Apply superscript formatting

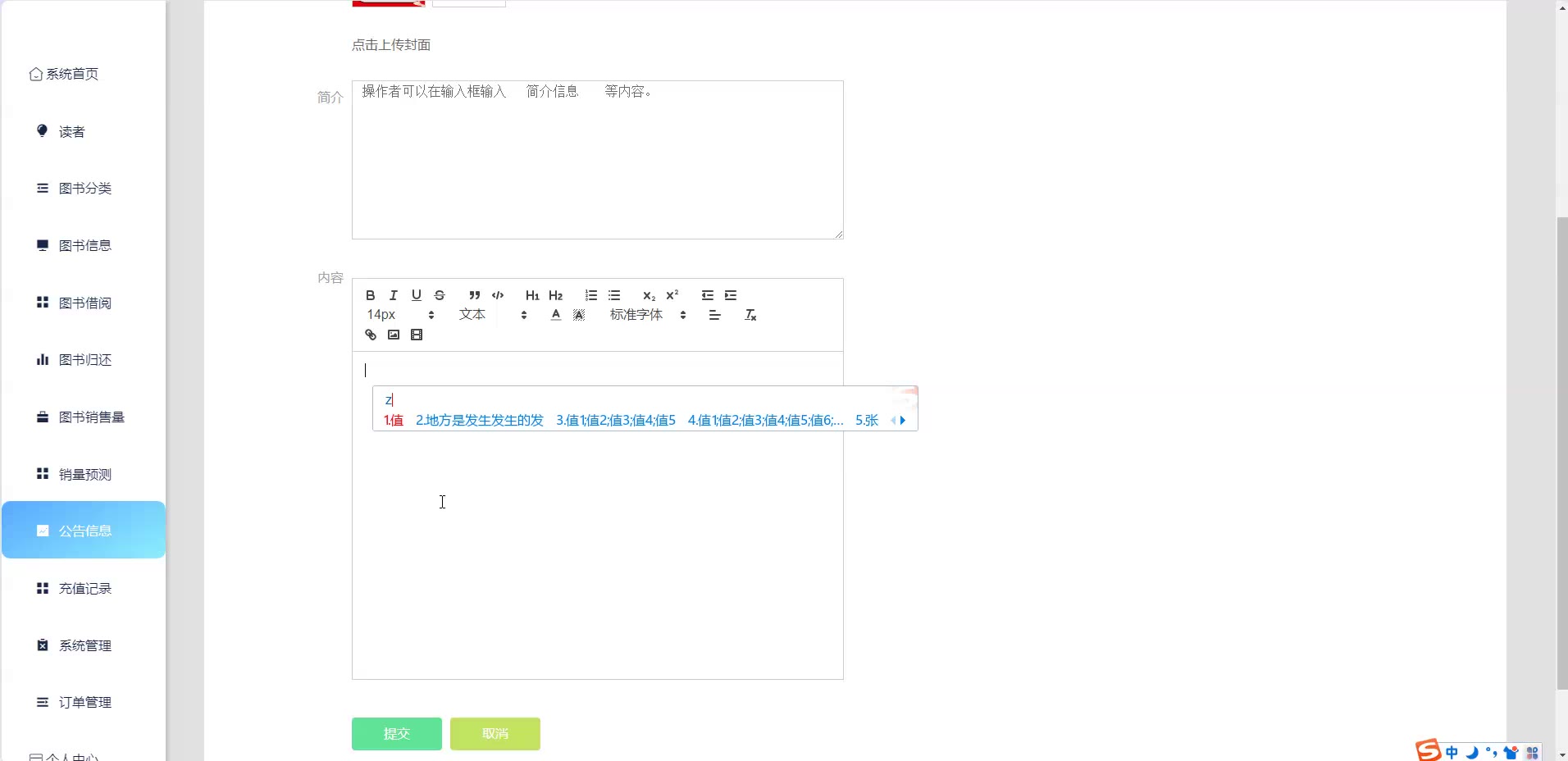672,295
